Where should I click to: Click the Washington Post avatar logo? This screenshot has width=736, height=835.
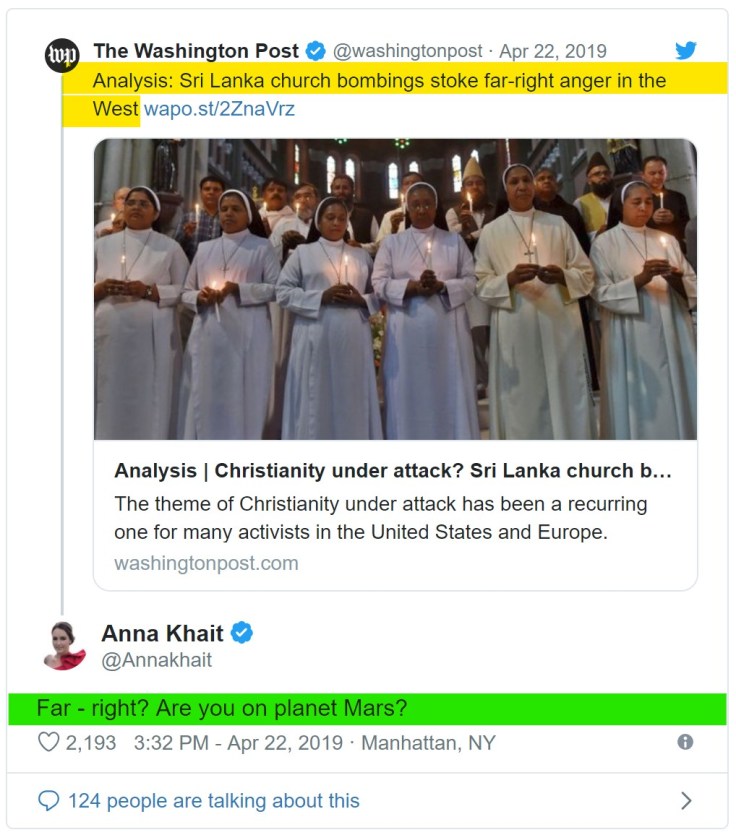[62, 57]
